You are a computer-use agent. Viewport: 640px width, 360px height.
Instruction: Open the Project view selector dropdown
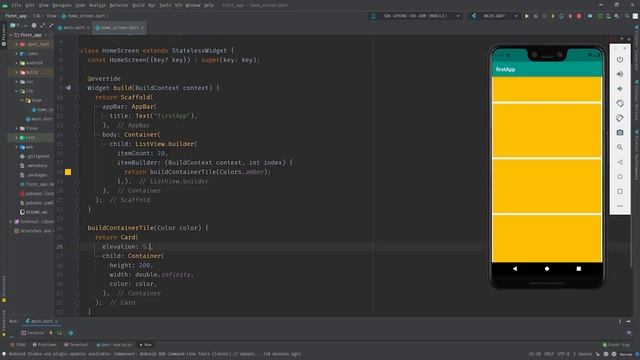point(18,25)
